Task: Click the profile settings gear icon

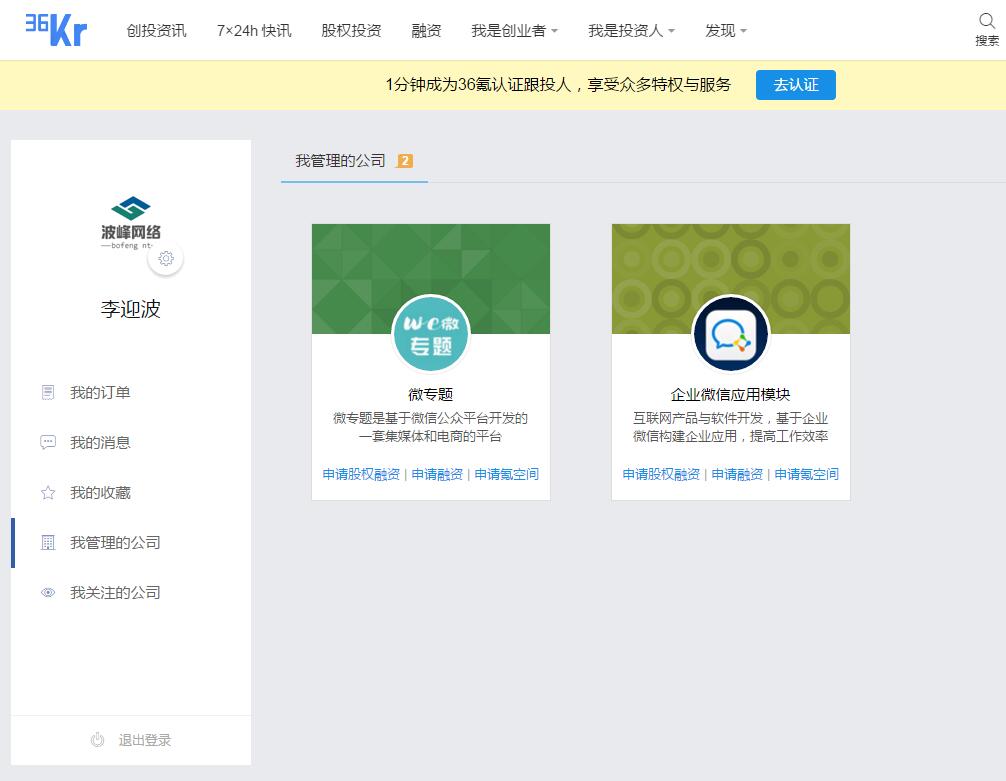Action: (x=166, y=259)
